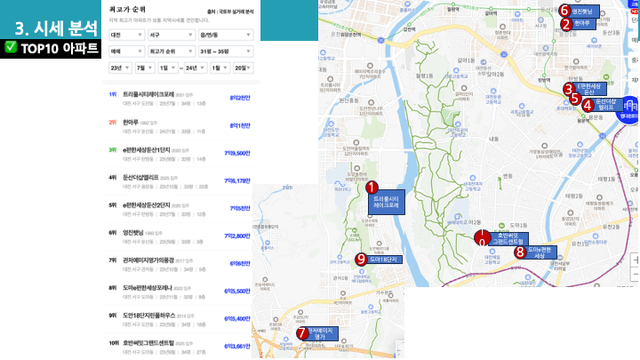This screenshot has width=640, height=360.
Task: Open the 7월 start month dropdown
Action: [x=145, y=68]
